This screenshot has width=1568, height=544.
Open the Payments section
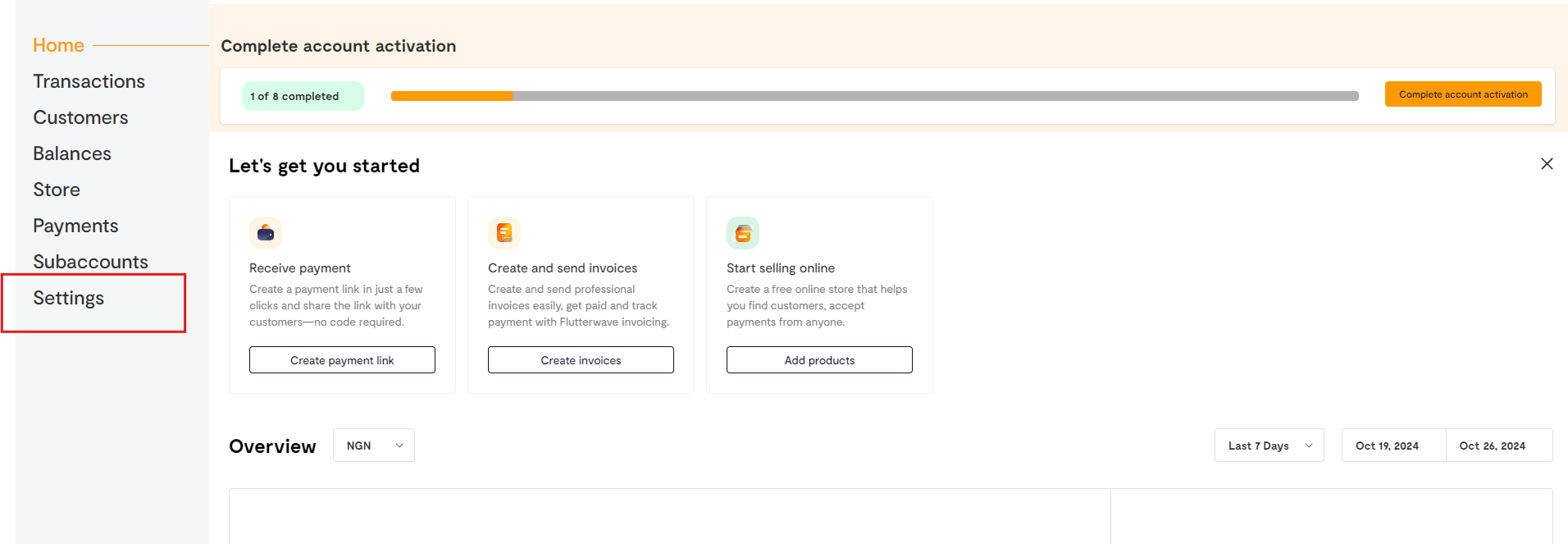(x=75, y=226)
